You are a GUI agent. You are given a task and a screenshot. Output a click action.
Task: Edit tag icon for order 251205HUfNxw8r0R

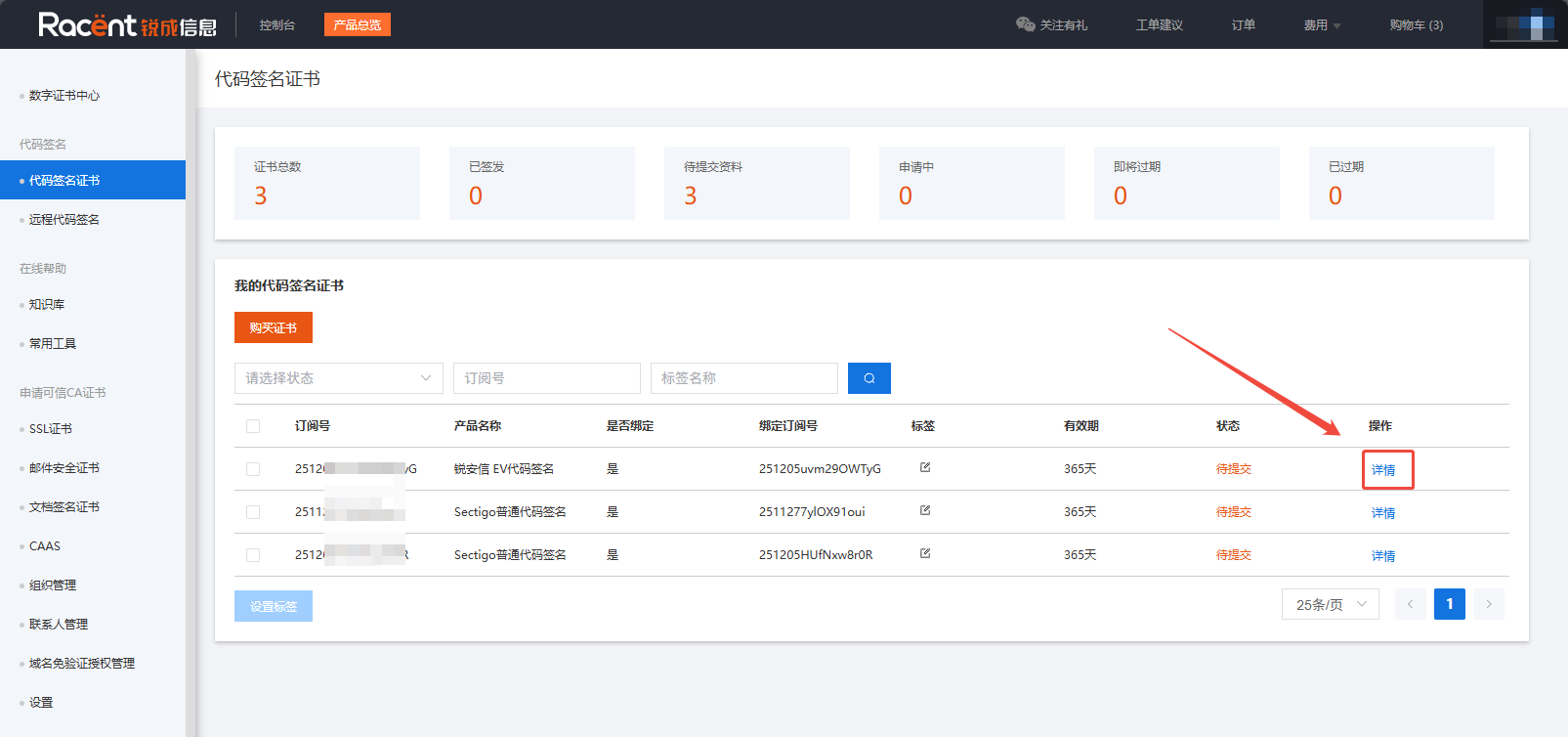point(925,554)
